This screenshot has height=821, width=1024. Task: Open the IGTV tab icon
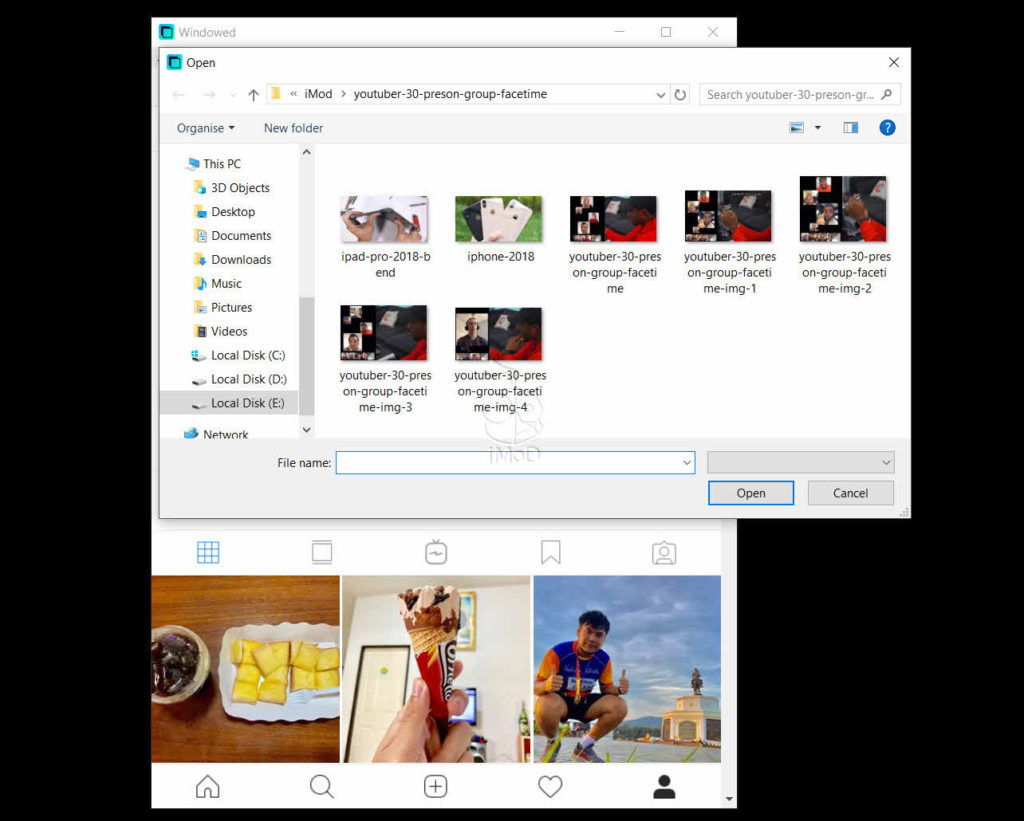tap(435, 552)
